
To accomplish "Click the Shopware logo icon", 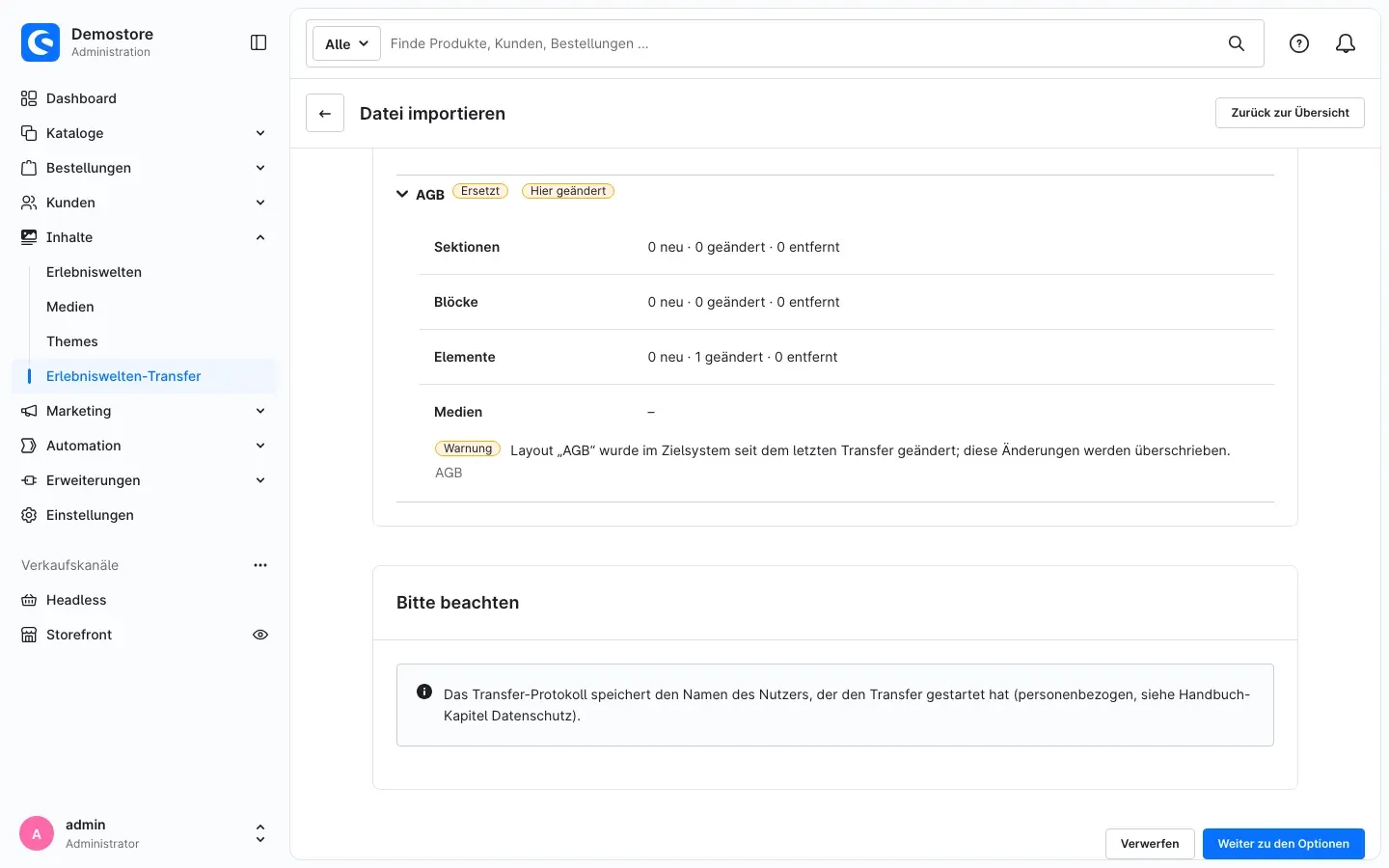I will tap(41, 42).
